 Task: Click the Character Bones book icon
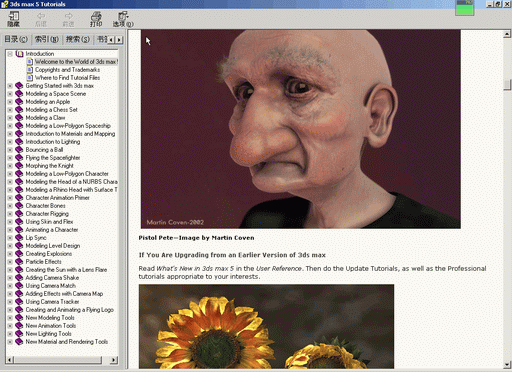click(19, 206)
